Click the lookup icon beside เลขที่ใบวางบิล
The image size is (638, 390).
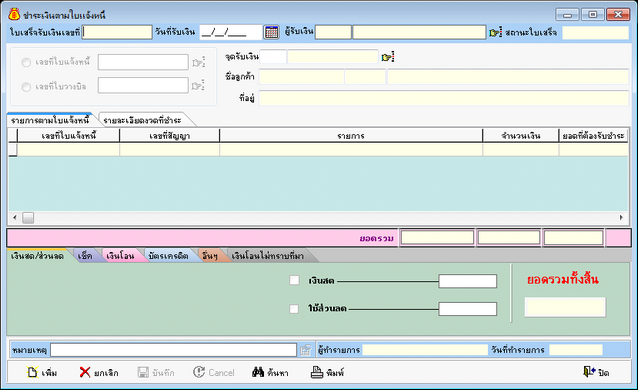pos(198,86)
